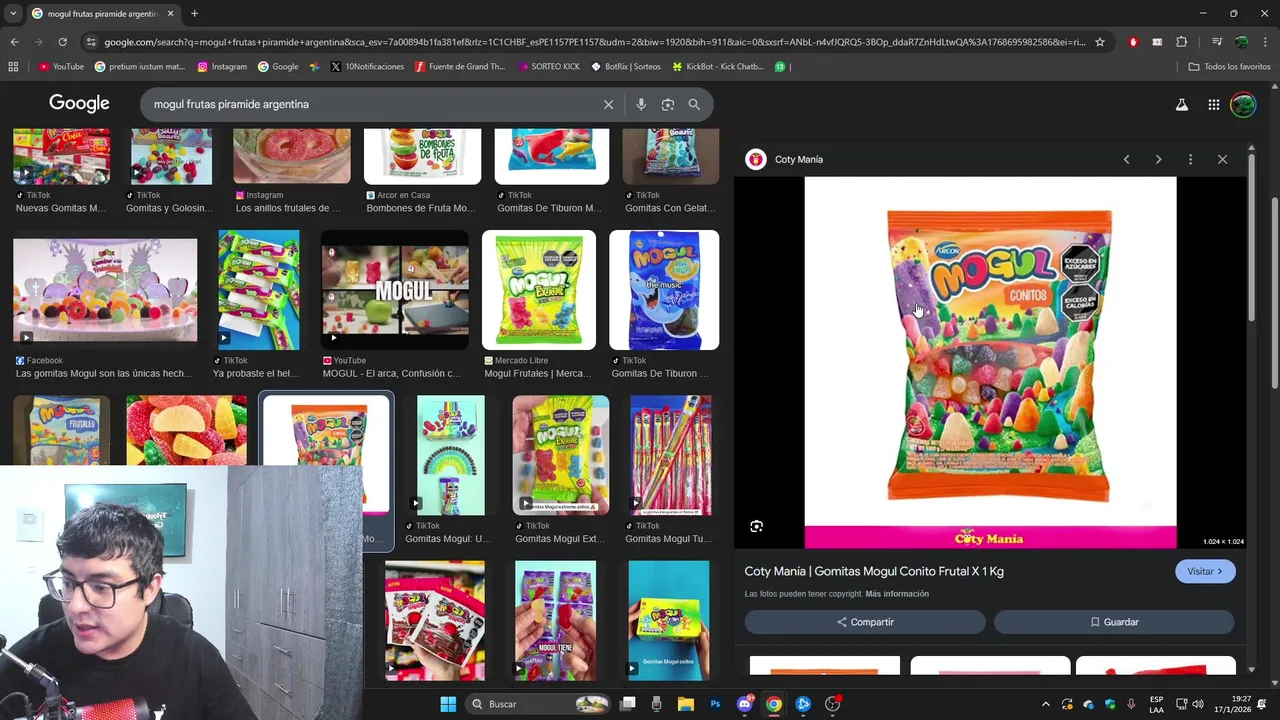Open the Windows Start menu
Image resolution: width=1280 pixels, height=720 pixels.
pyautogui.click(x=448, y=704)
